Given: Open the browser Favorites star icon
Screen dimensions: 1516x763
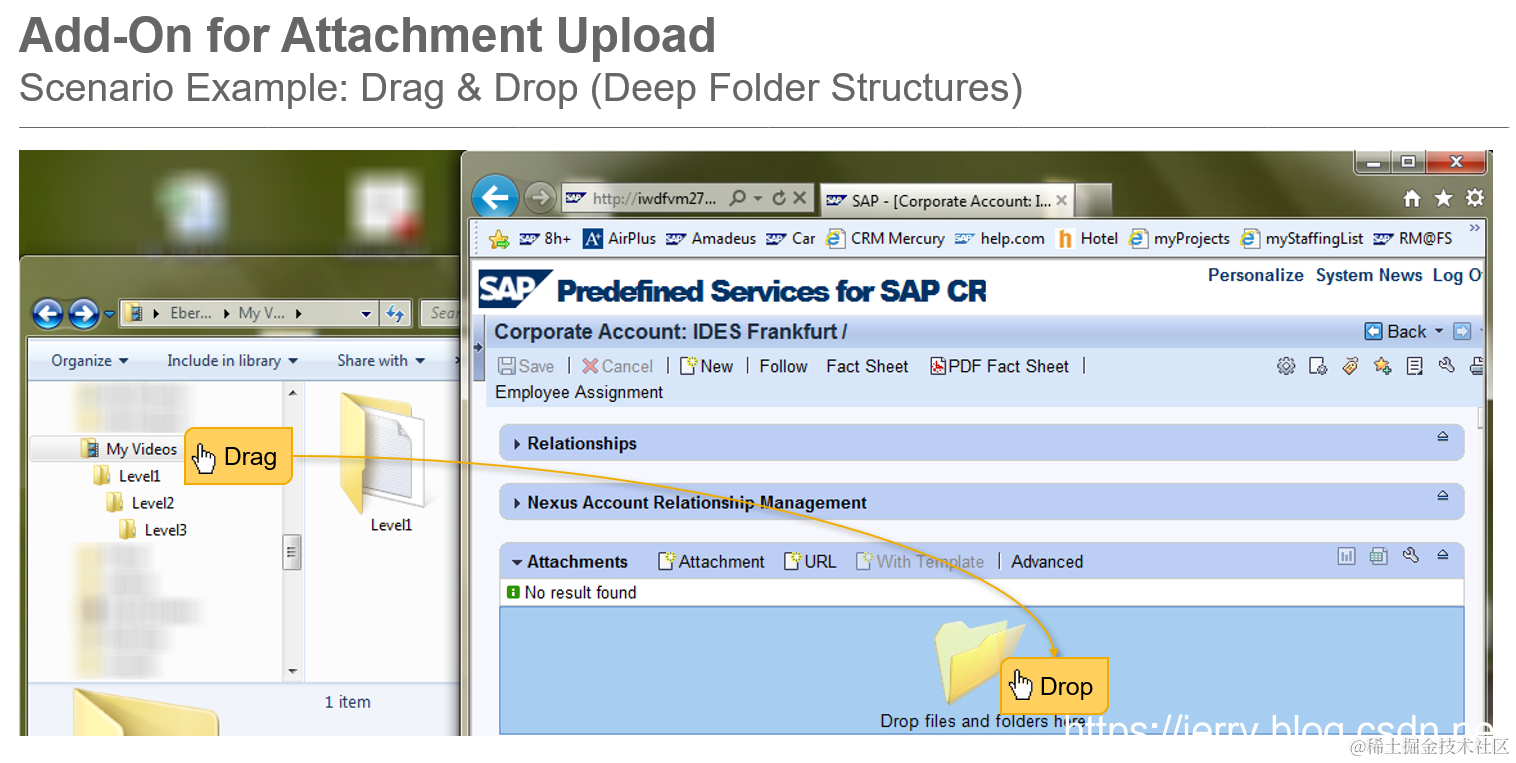Looking at the screenshot, I should coord(1443,198).
